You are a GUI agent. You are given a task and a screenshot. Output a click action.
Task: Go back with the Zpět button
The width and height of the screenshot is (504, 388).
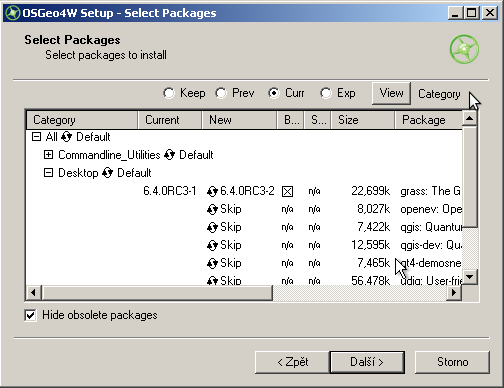click(x=292, y=362)
